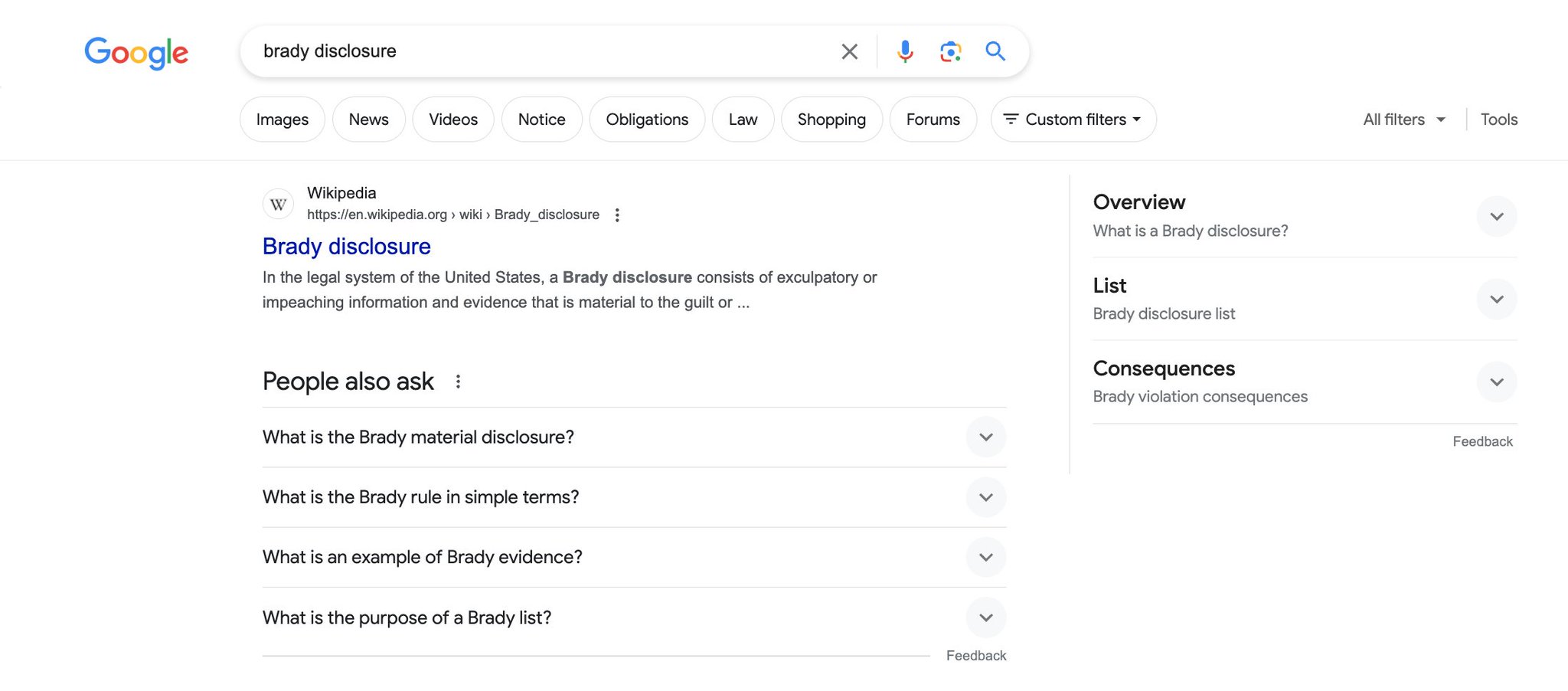Viewport: 1568px width, 691px height.
Task: Select the Obligations filter chip
Action: click(647, 120)
